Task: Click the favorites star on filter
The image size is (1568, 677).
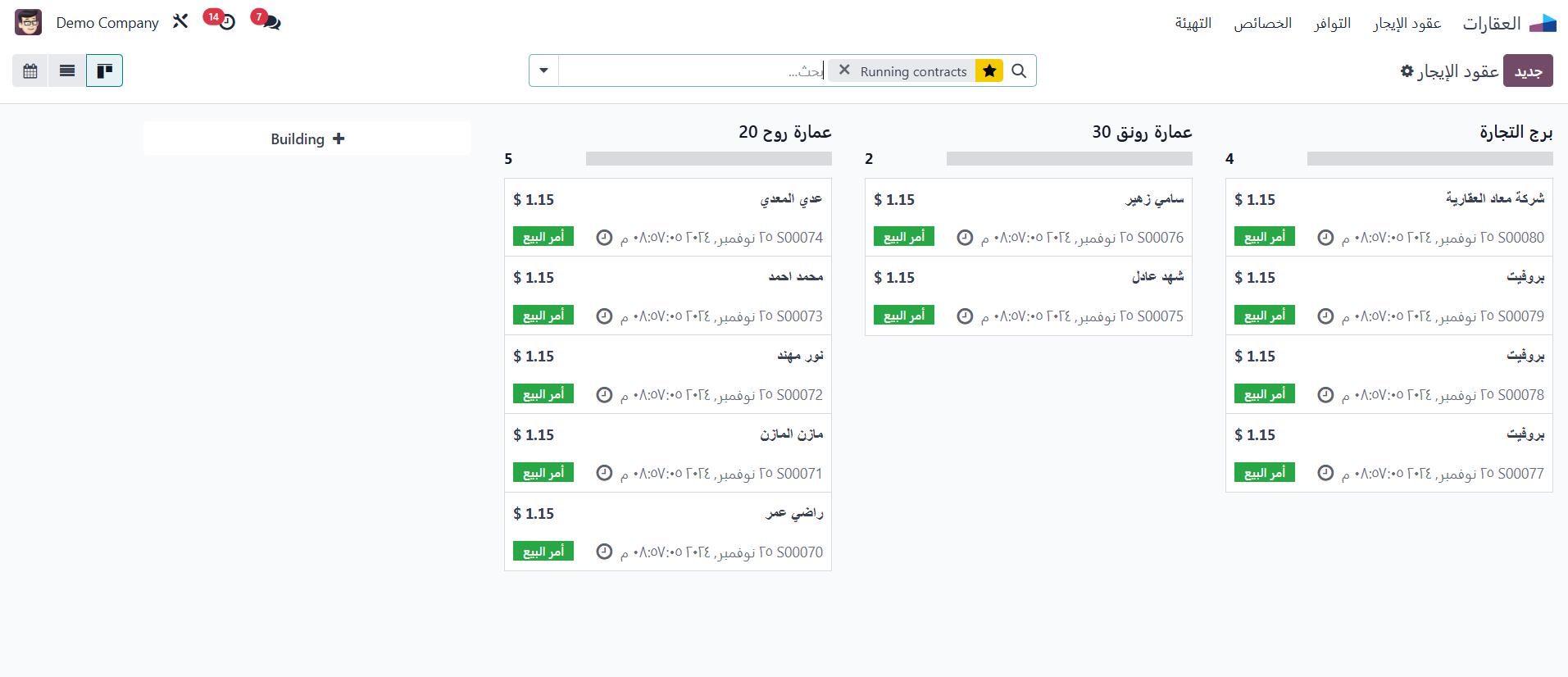Action: 989,71
